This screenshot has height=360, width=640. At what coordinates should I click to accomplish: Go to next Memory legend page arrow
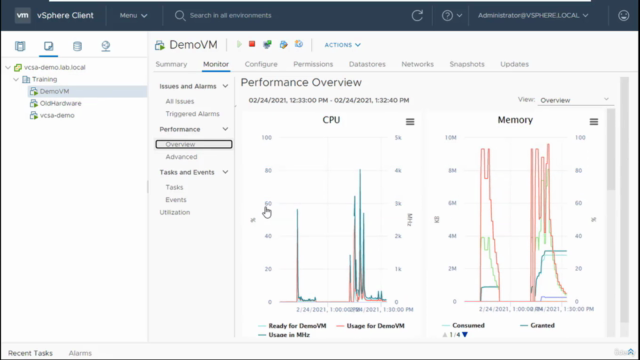tap(465, 335)
